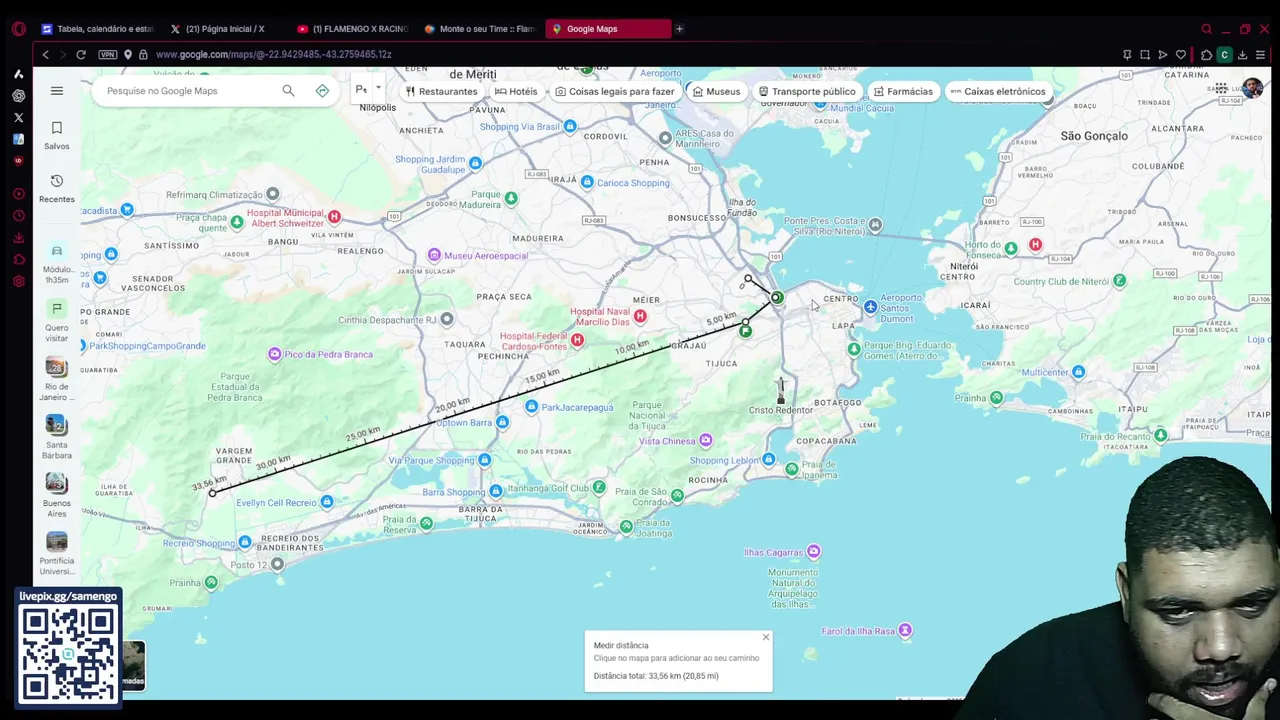Select the Transporte público chip
Image resolution: width=1280 pixels, height=720 pixels.
point(807,91)
